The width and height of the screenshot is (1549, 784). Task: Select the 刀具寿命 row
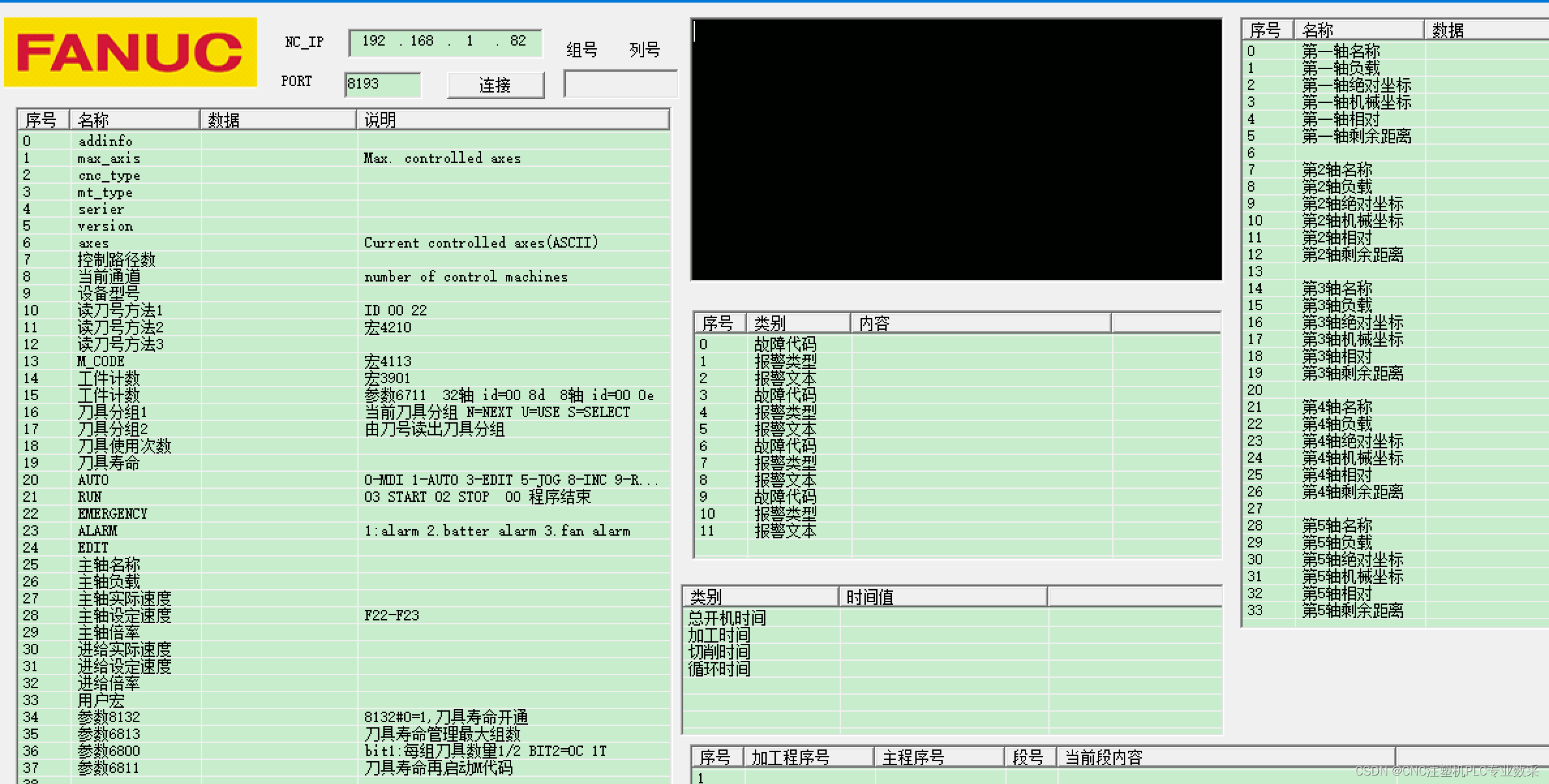point(109,463)
